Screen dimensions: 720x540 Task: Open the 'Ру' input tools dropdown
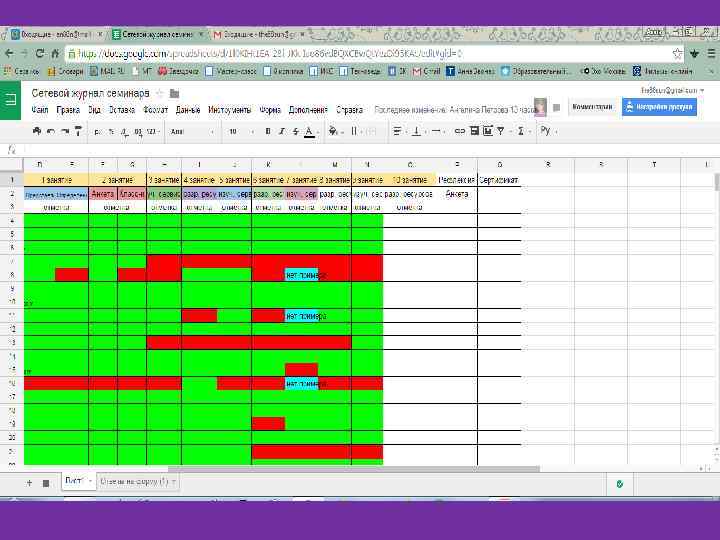(548, 131)
